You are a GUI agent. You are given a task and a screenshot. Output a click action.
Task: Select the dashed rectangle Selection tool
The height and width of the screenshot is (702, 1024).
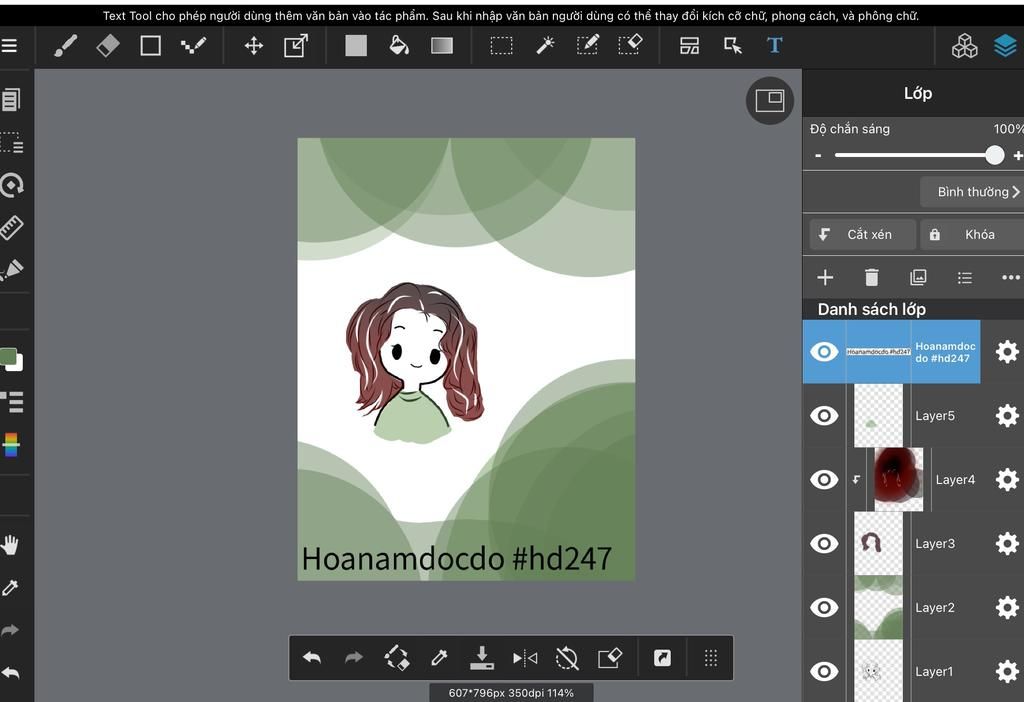(502, 46)
